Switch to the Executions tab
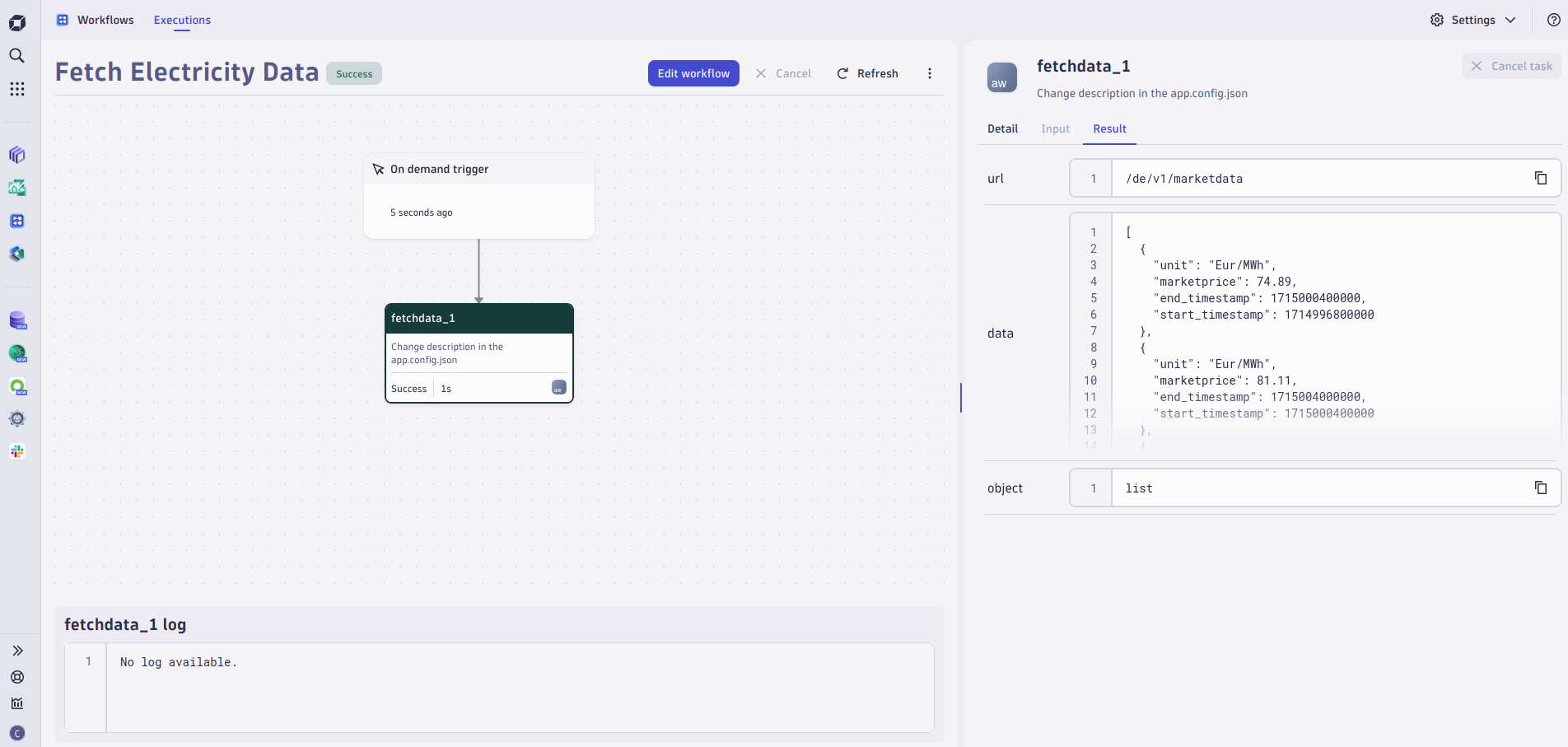1568x747 pixels. point(182,20)
